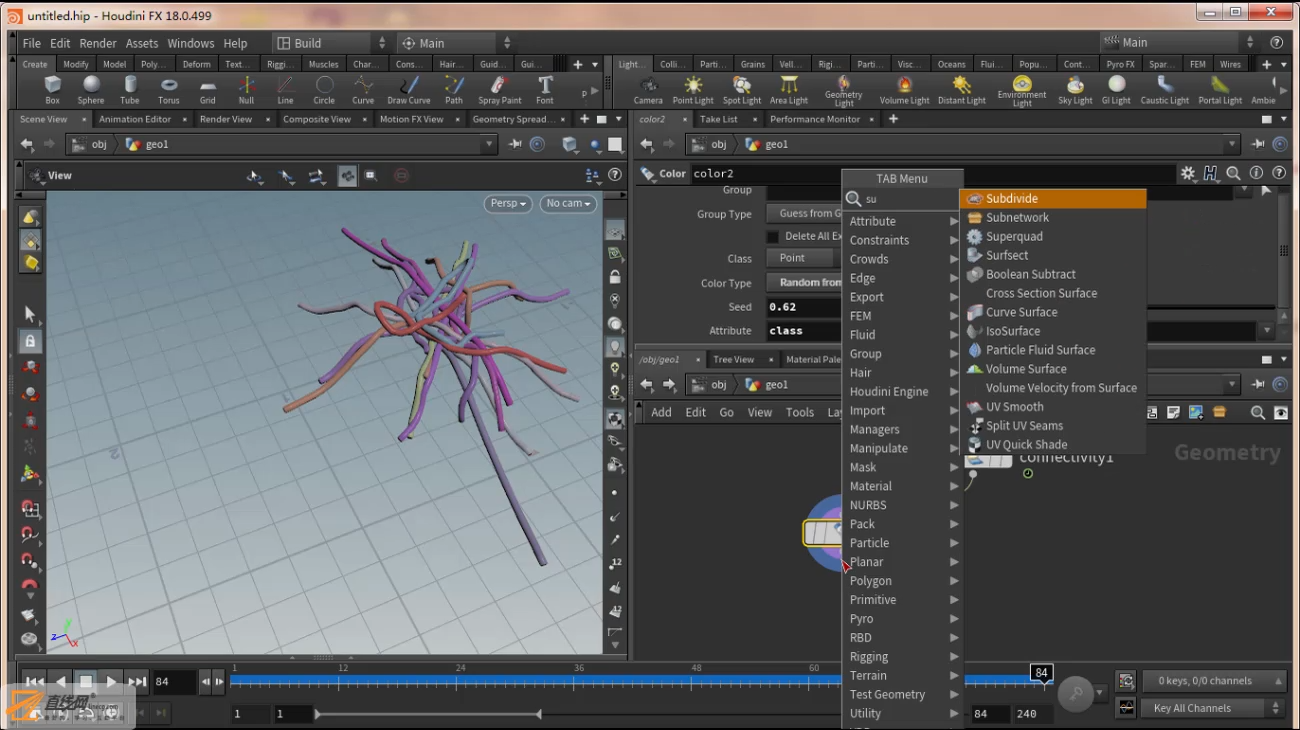
Task: Open the Build desktop dropdown
Action: 331,43
